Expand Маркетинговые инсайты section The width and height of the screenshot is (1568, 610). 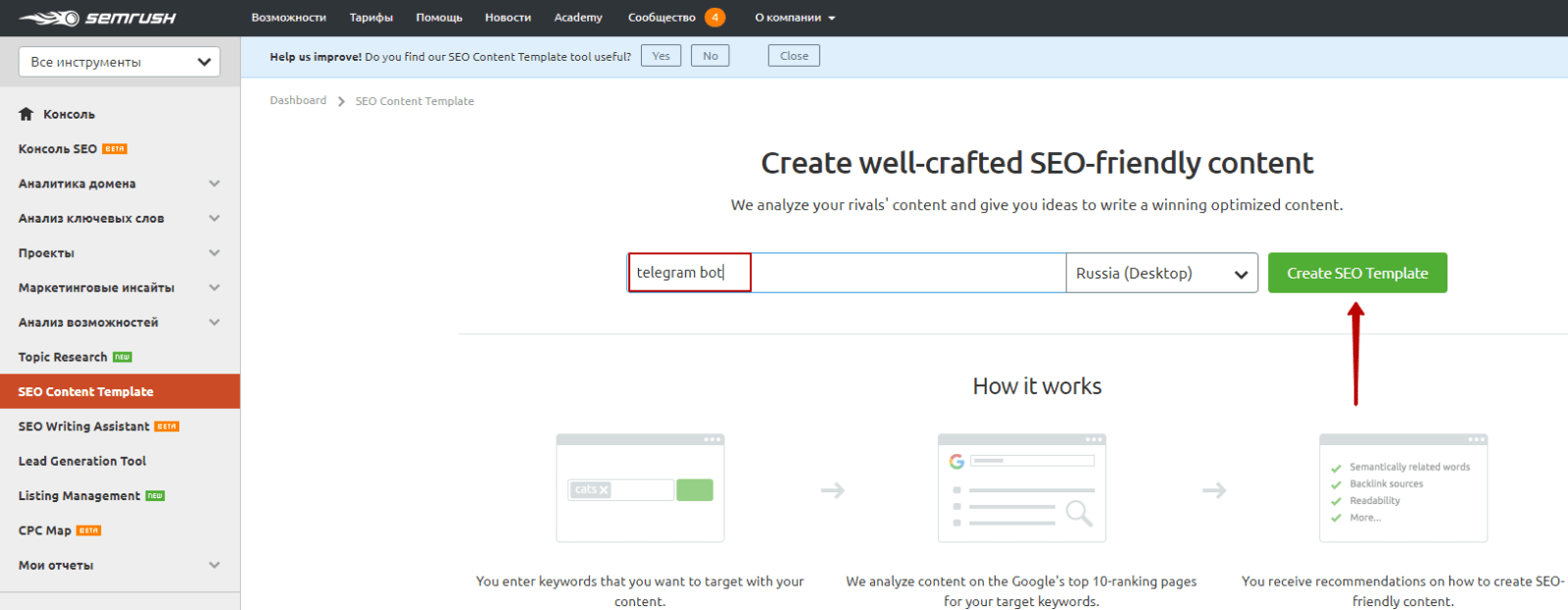point(215,287)
